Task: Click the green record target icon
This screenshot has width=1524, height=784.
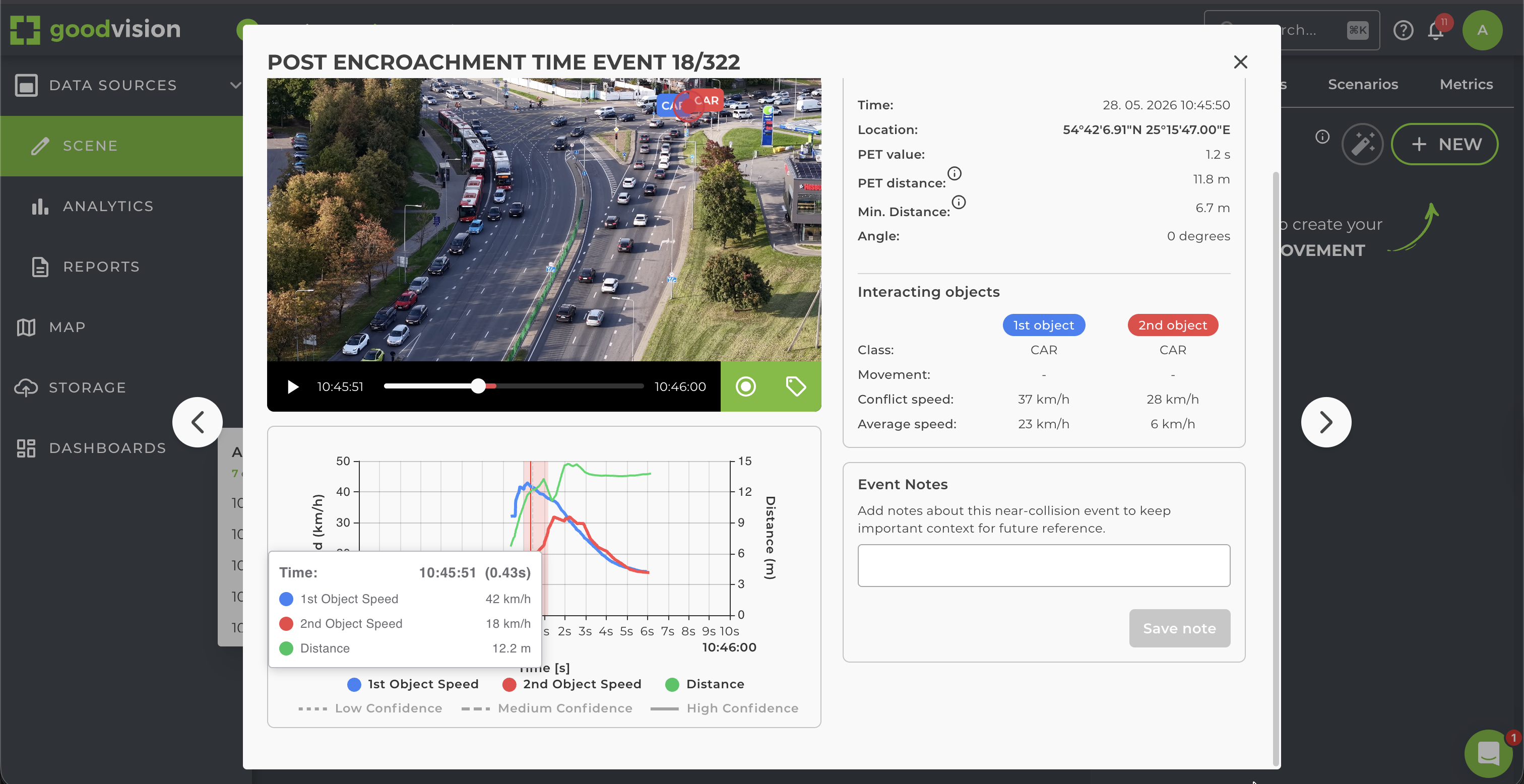Action: click(745, 386)
